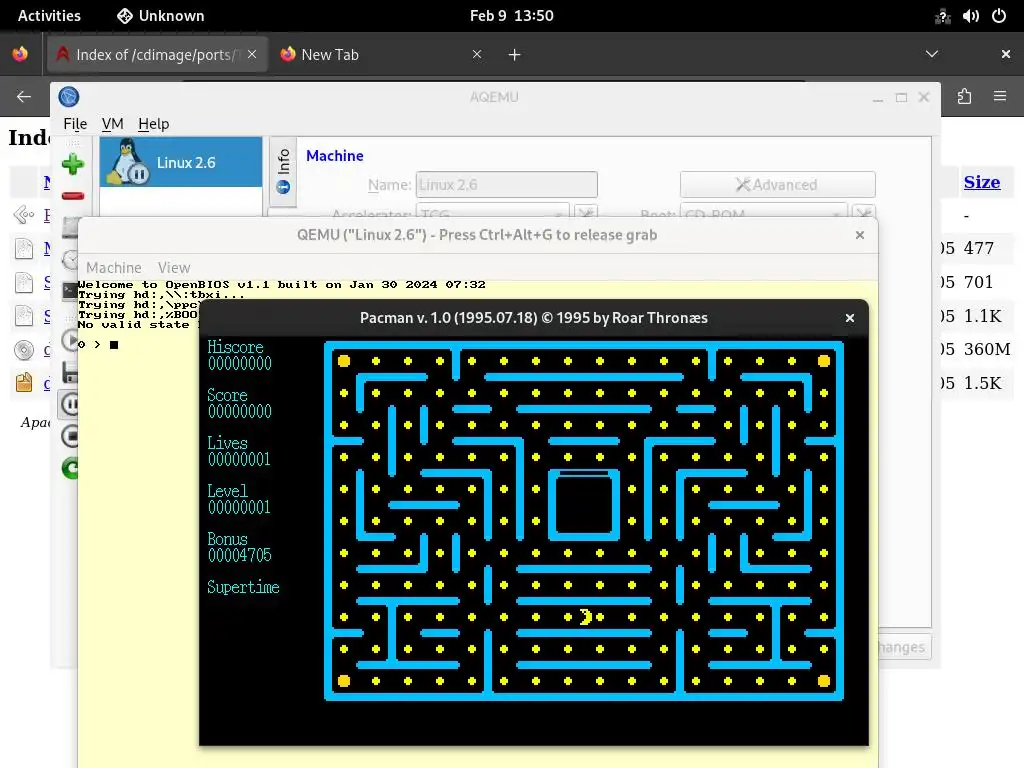Click the top-left power pellet in maze
Screen dimensions: 1024x768
click(x=344, y=361)
